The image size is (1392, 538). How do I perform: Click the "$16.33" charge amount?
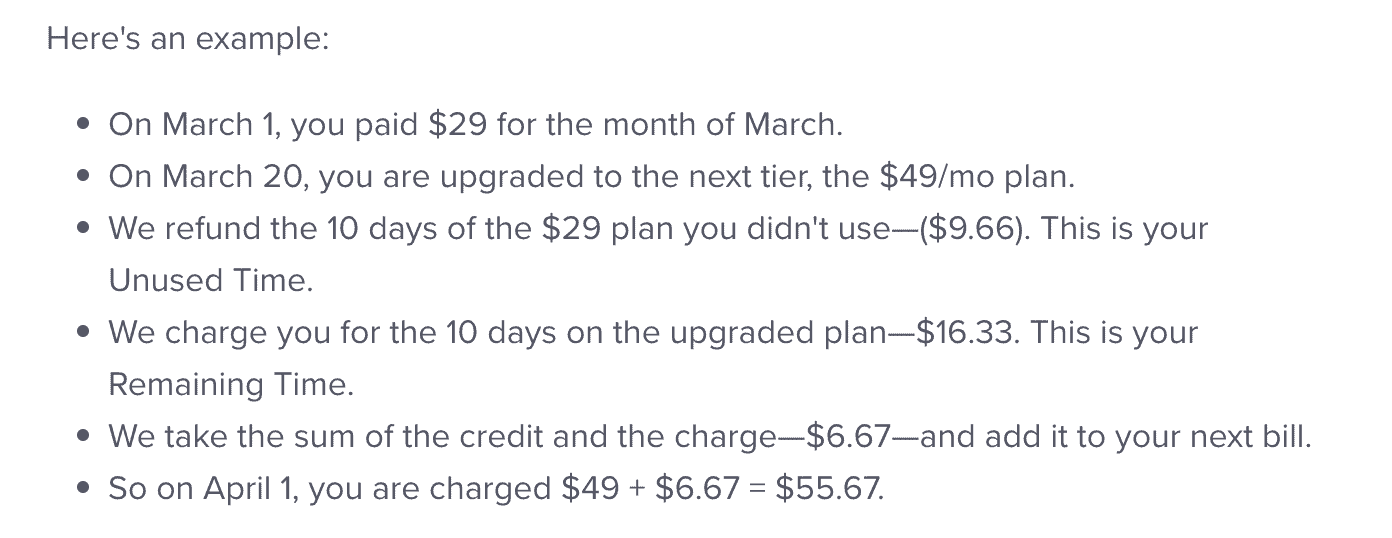[x=960, y=333]
